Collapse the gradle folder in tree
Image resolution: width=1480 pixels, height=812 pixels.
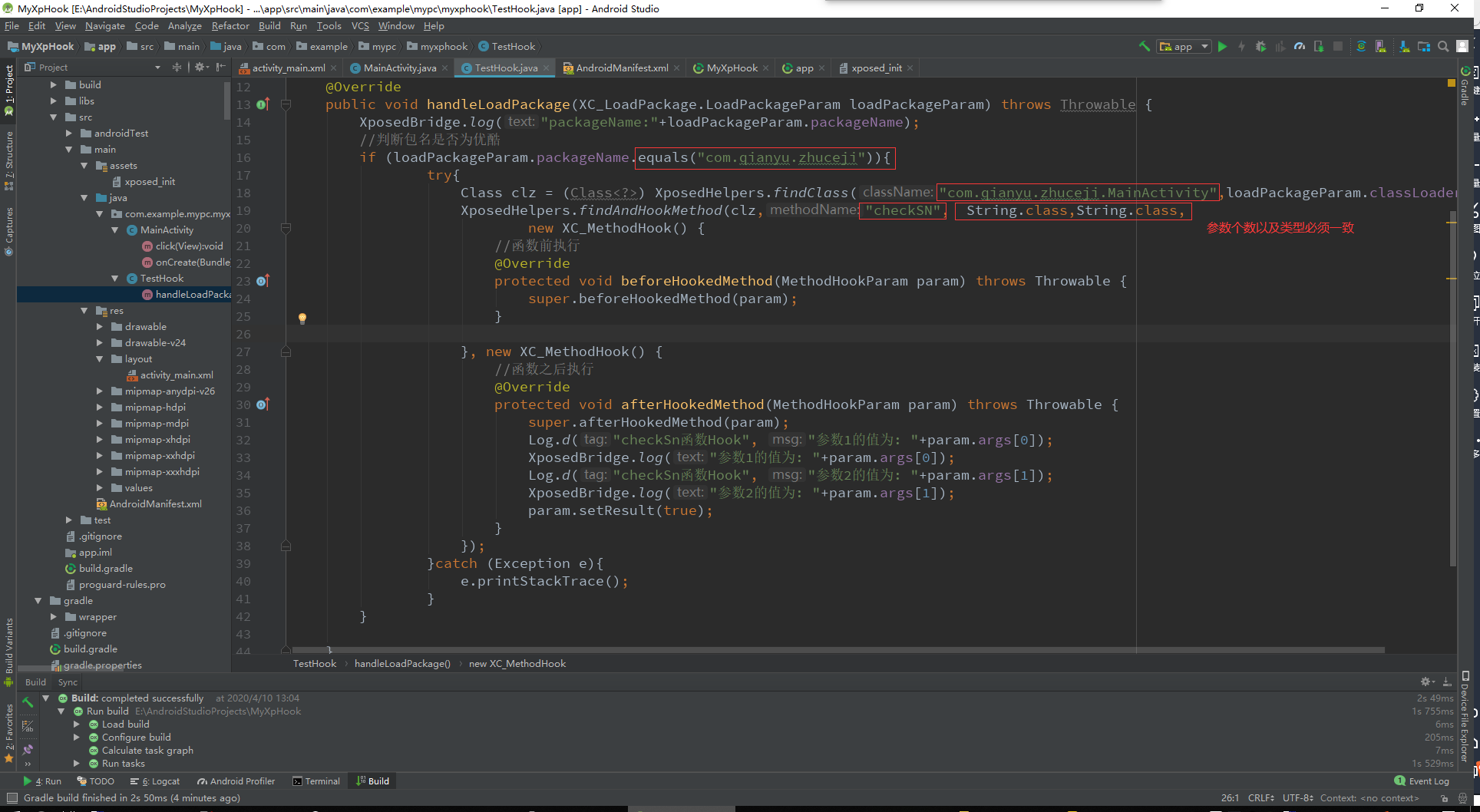click(x=38, y=601)
